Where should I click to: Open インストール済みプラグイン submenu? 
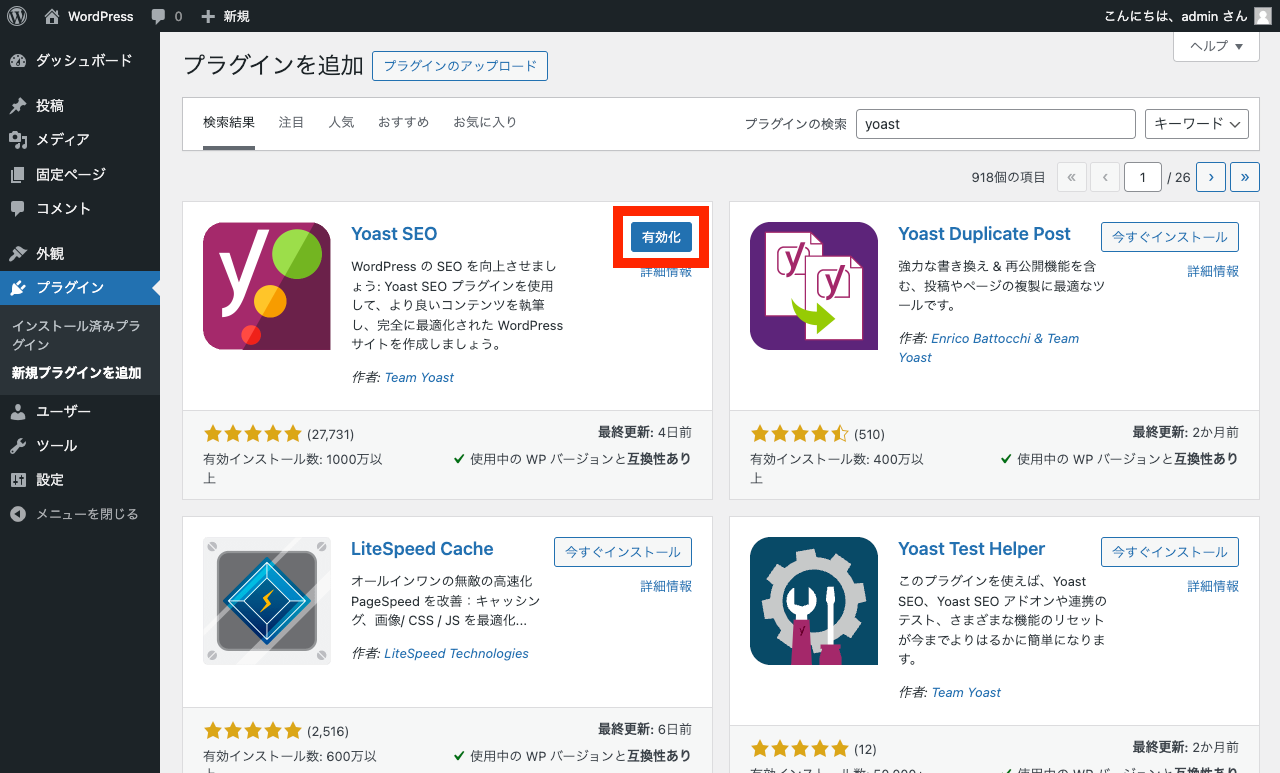tap(76, 335)
